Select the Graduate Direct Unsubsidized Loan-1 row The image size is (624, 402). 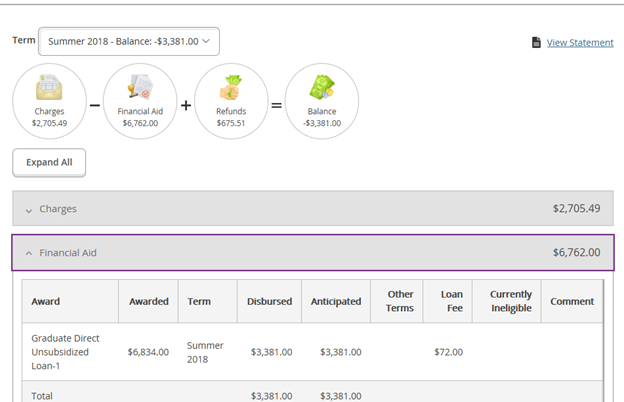click(x=313, y=352)
